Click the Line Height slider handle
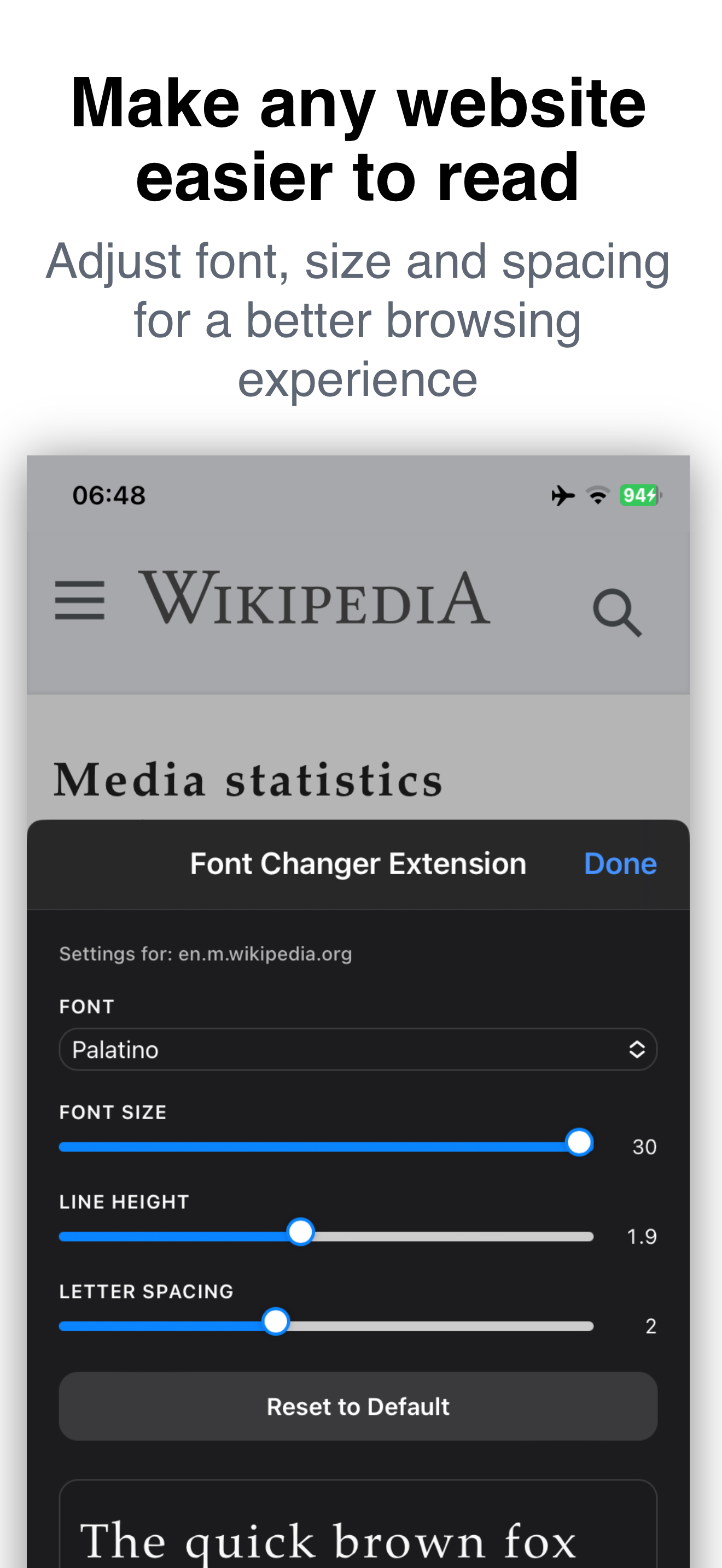This screenshot has width=722, height=1568. pos(301,1231)
